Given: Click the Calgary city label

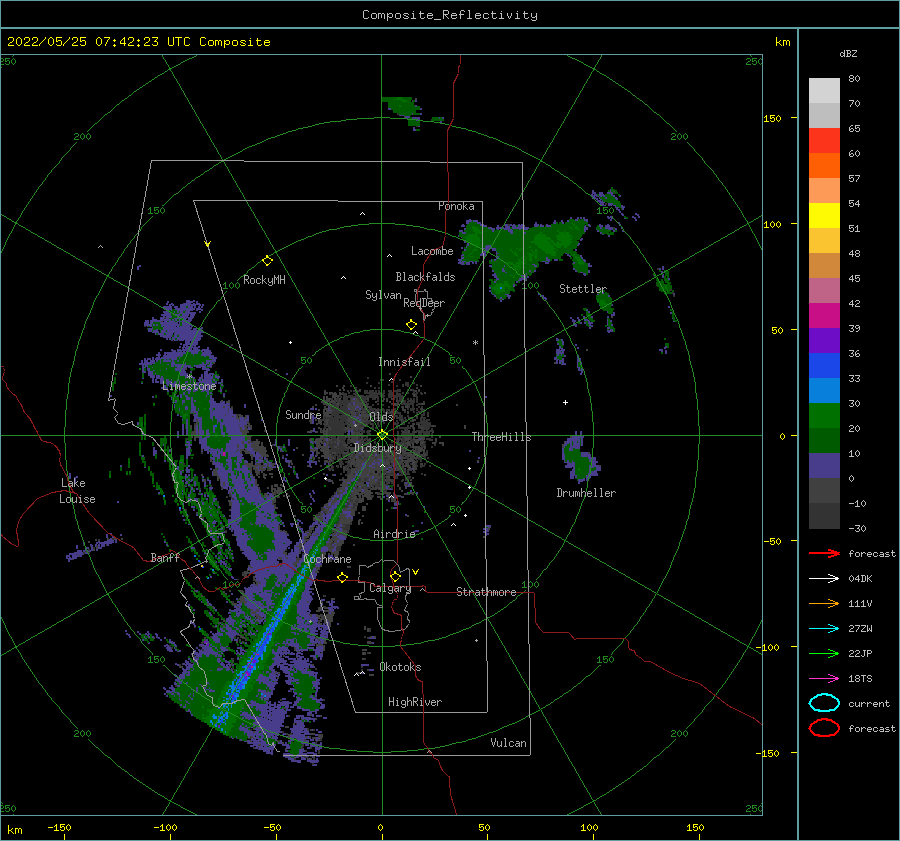Looking at the screenshot, I should (x=390, y=588).
